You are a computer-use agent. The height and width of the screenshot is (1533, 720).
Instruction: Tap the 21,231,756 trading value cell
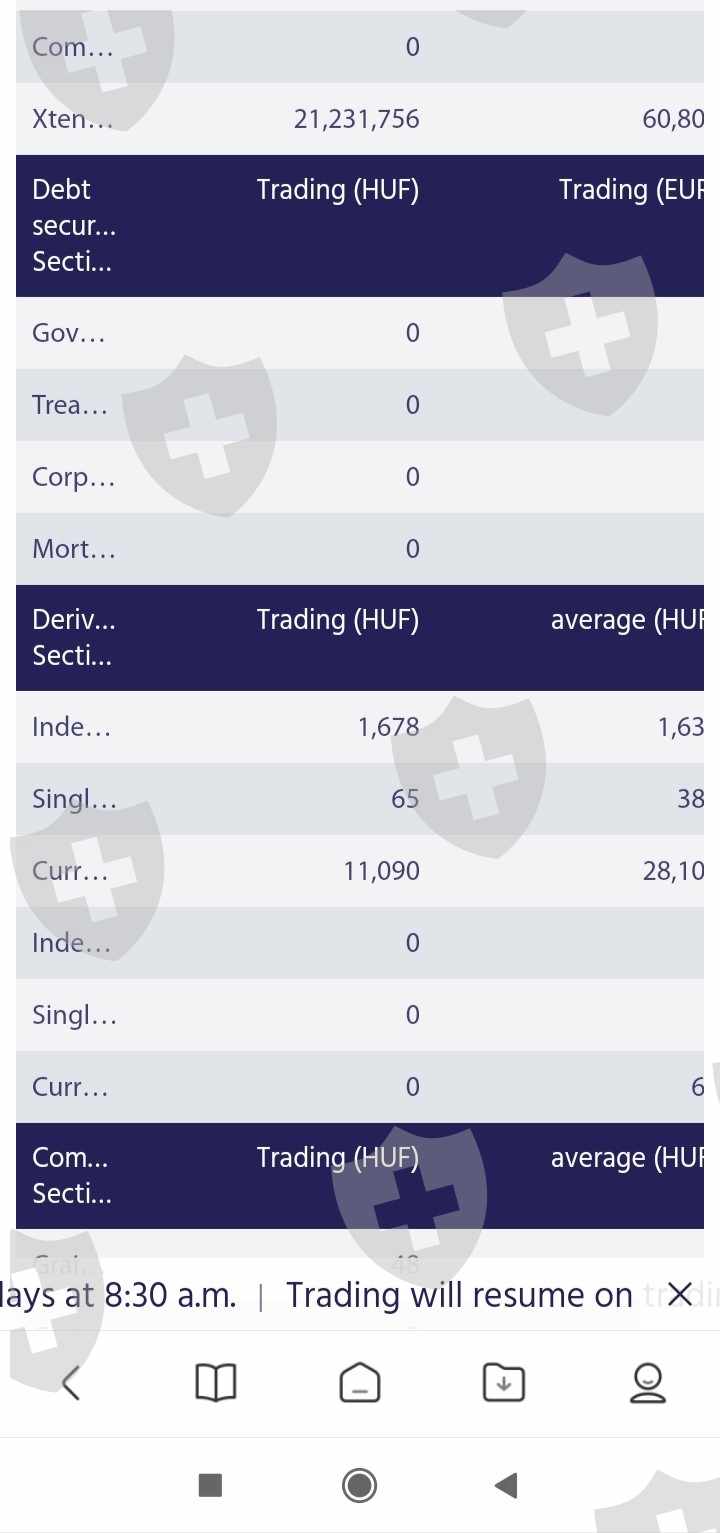click(357, 119)
